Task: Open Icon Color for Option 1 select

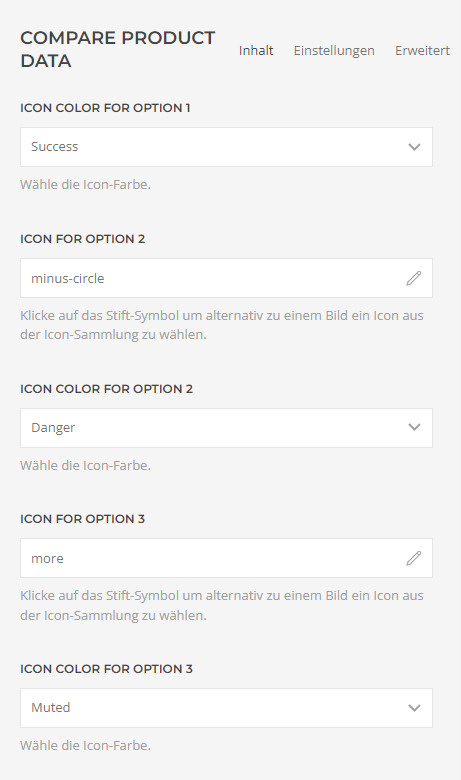Action: click(x=226, y=147)
